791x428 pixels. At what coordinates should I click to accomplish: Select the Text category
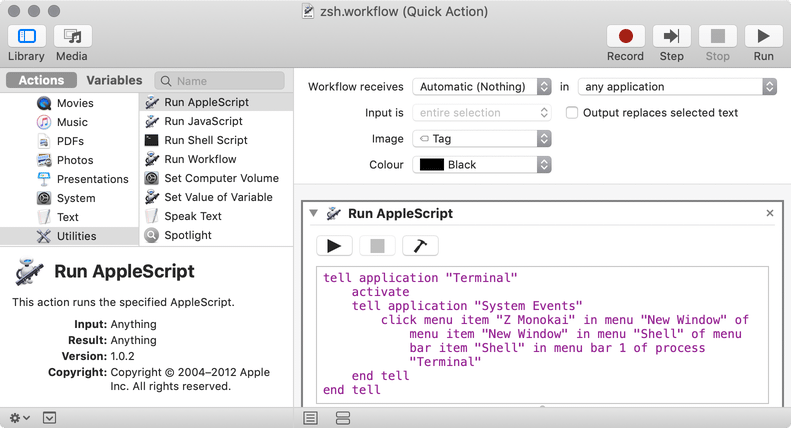pos(69,217)
